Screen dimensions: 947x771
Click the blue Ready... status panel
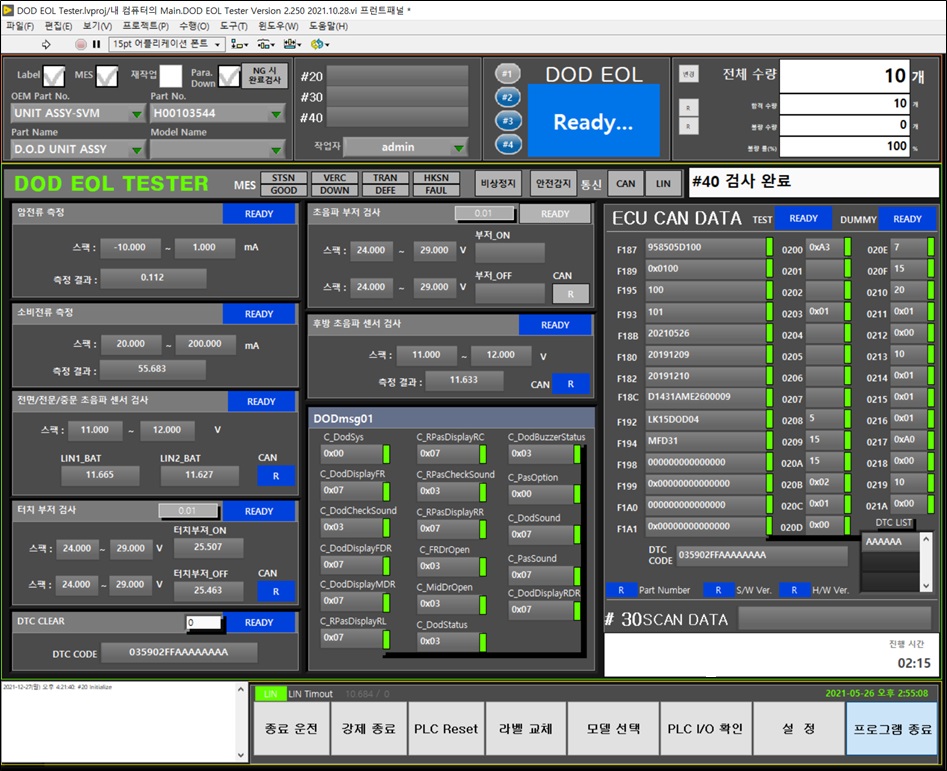coord(593,122)
